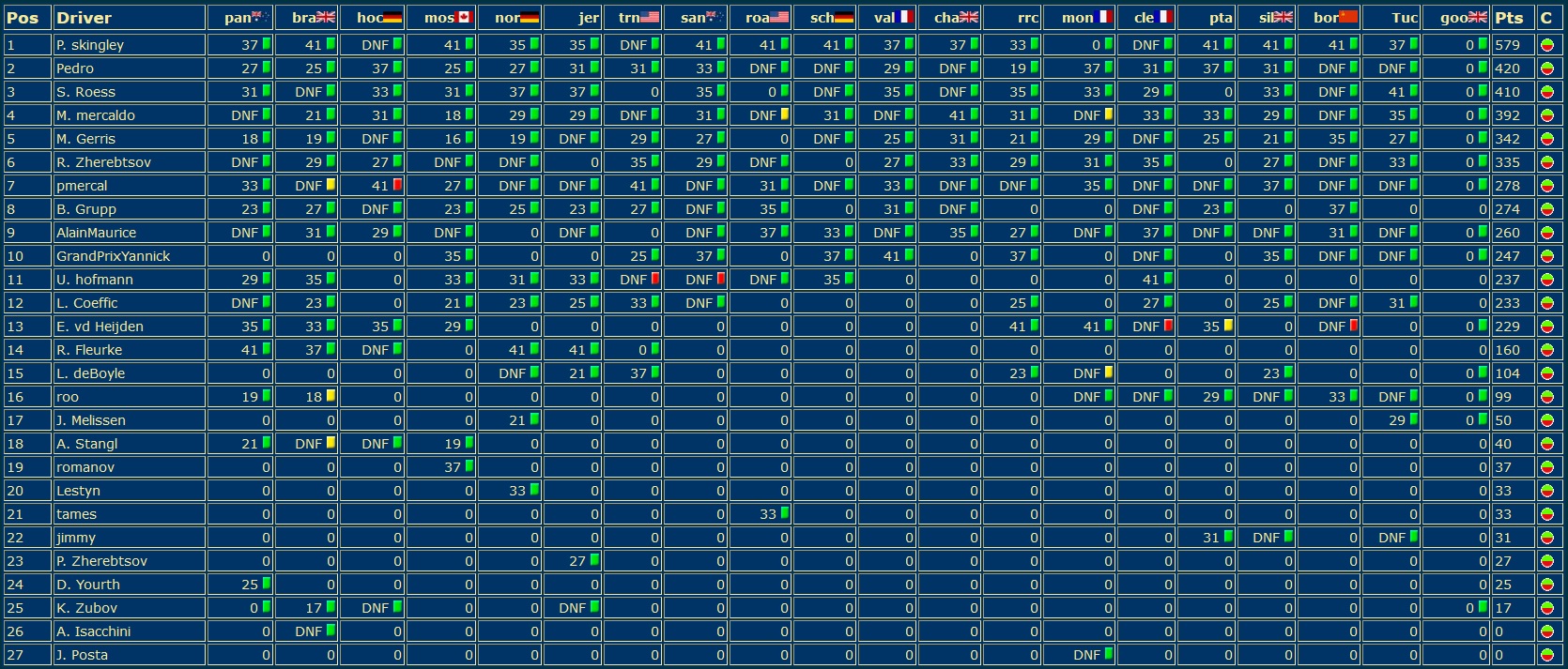The width and height of the screenshot is (1568, 669).
Task: Click the yellow marker in M. mercaldo's roa cell
Action: 785,114
